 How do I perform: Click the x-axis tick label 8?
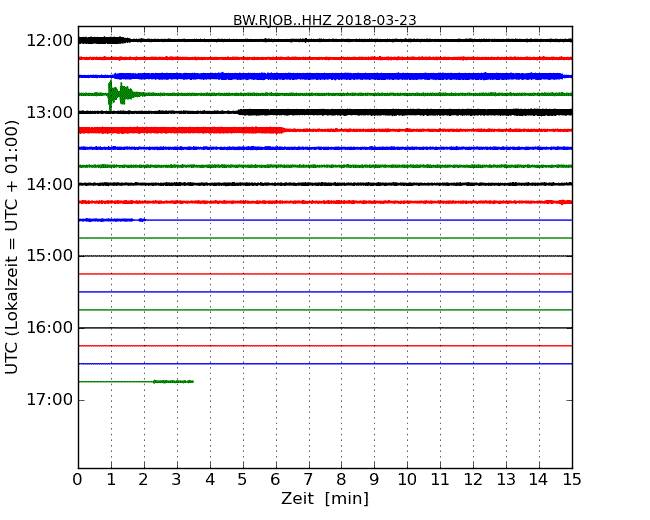[x=341, y=479]
